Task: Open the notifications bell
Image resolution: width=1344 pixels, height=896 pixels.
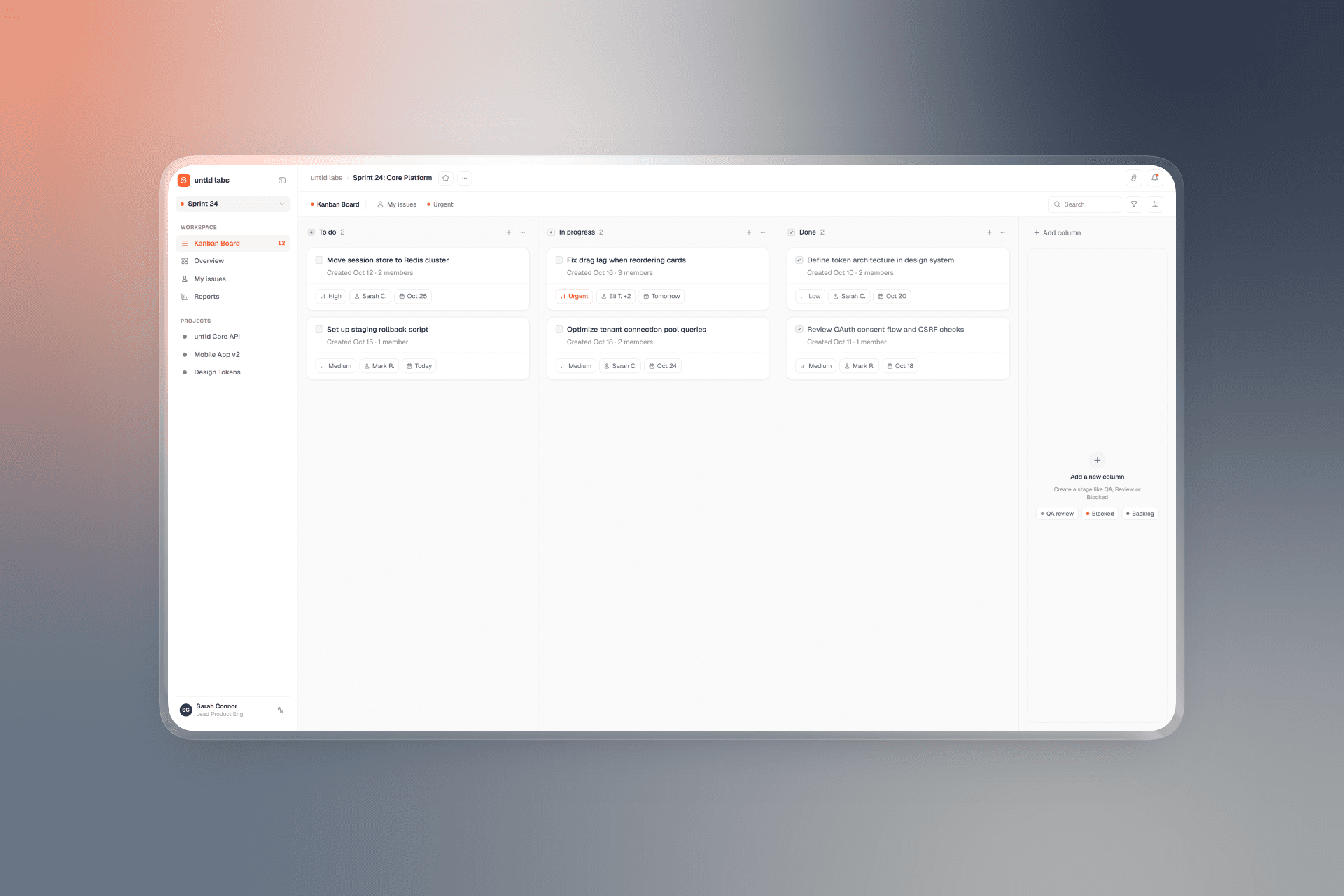Action: tap(1155, 178)
